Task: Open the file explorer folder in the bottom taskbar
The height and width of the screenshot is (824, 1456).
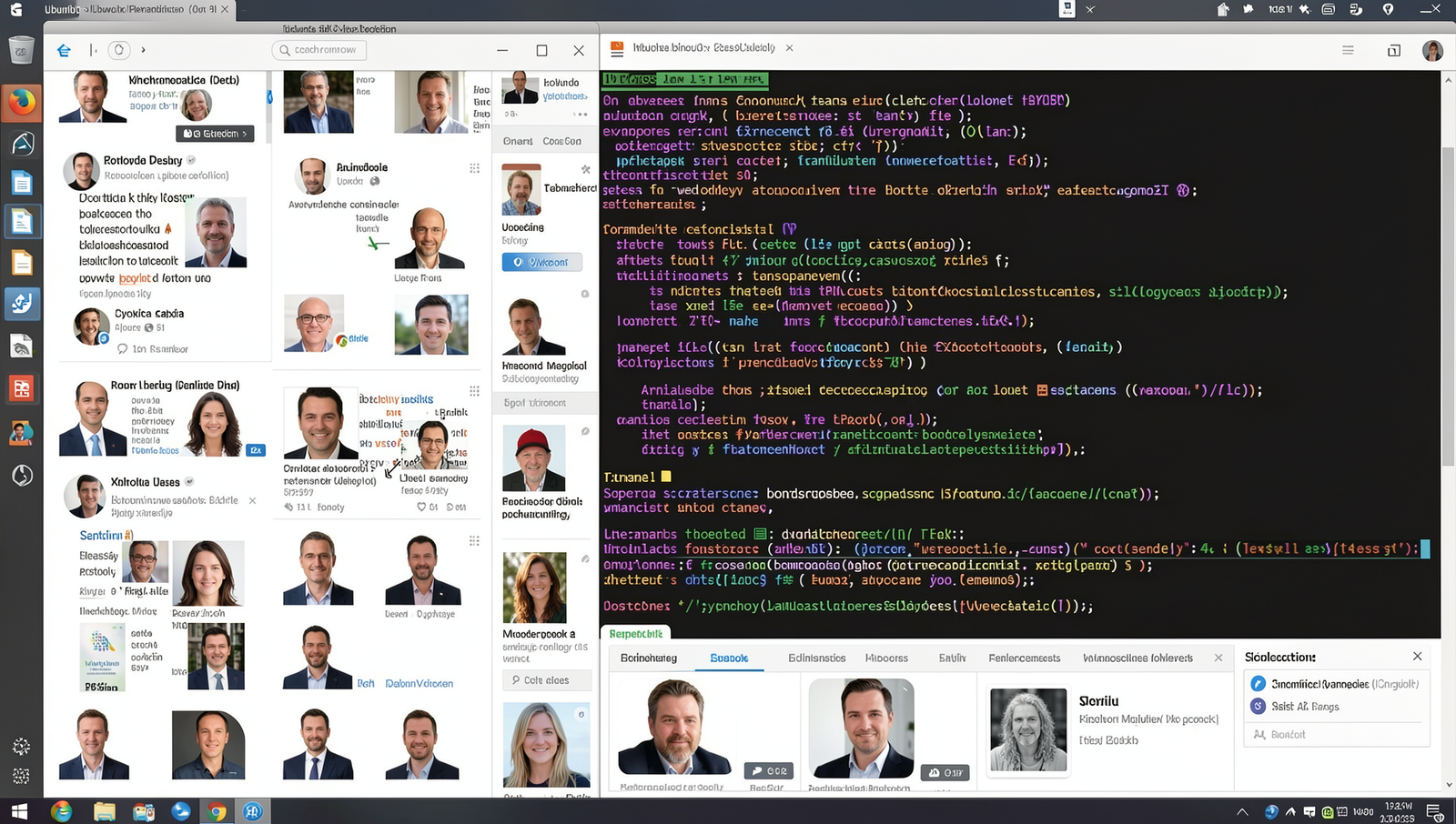Action: coord(104,811)
